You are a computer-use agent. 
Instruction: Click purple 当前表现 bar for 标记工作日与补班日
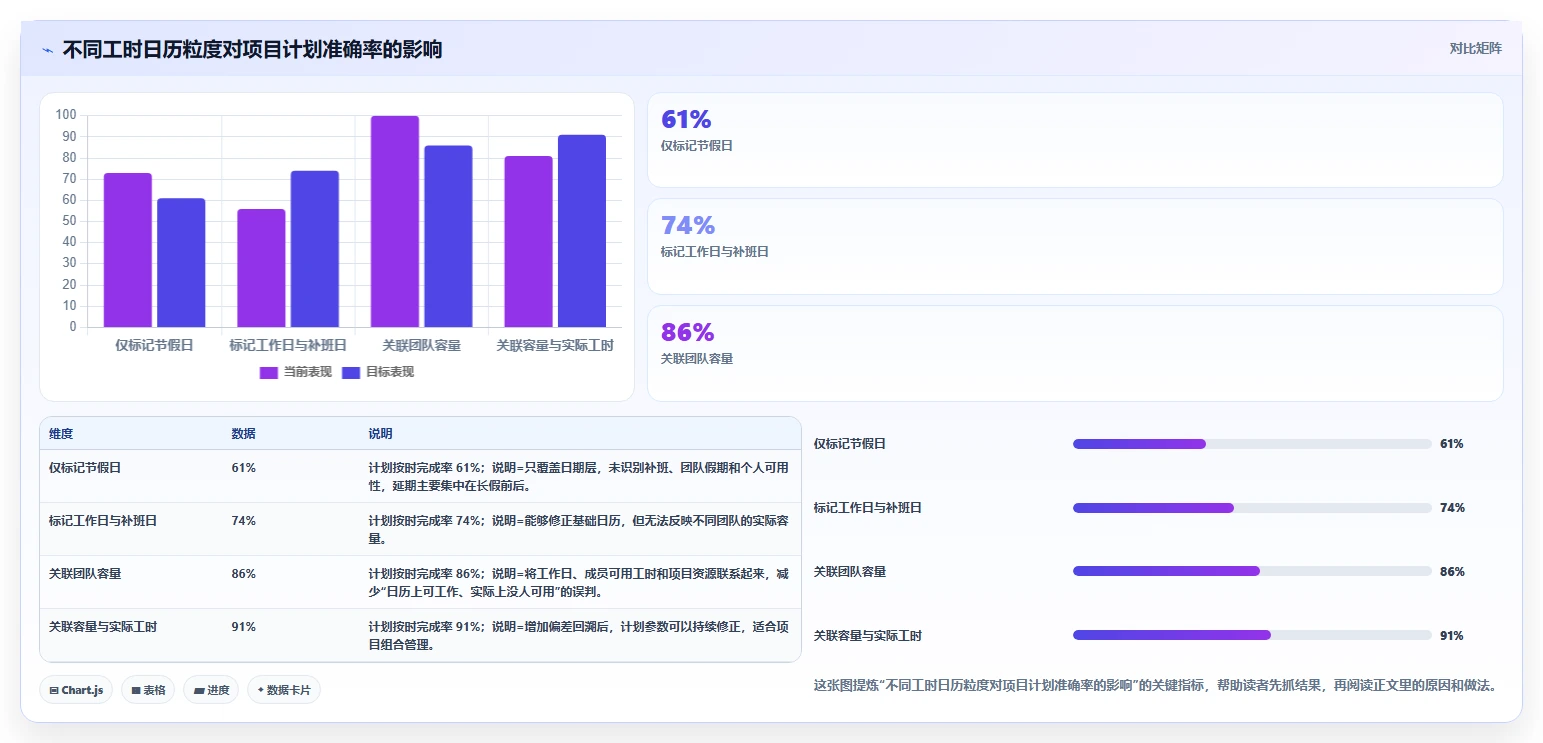point(261,268)
